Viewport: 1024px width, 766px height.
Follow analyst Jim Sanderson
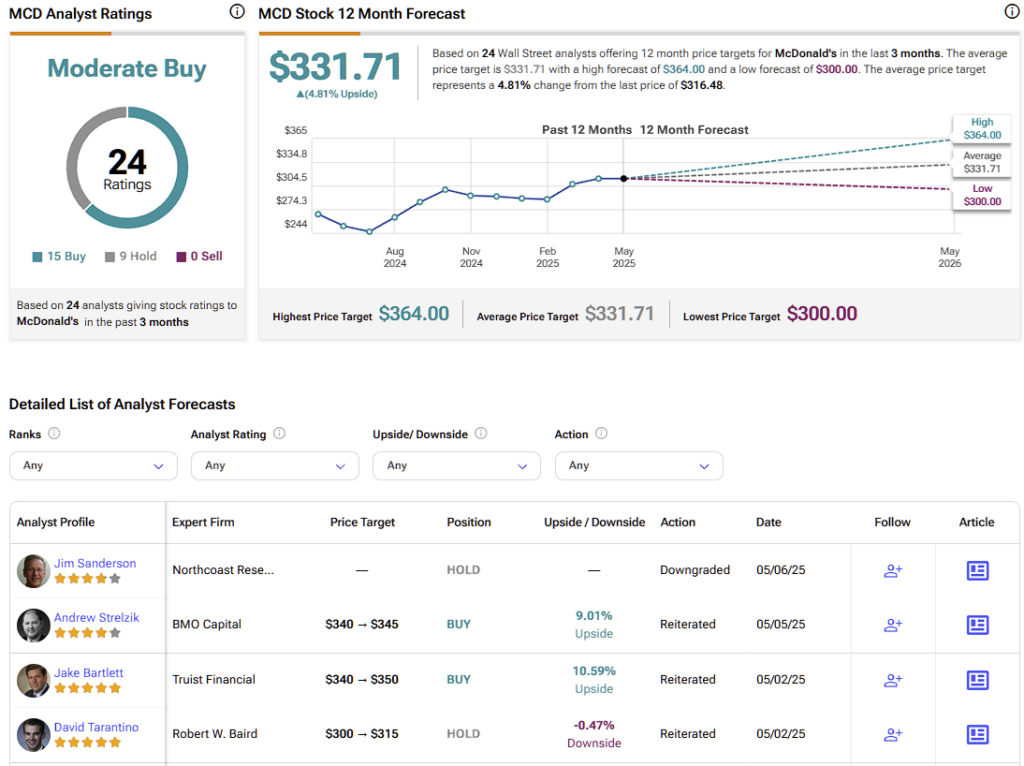pyautogui.click(x=893, y=571)
